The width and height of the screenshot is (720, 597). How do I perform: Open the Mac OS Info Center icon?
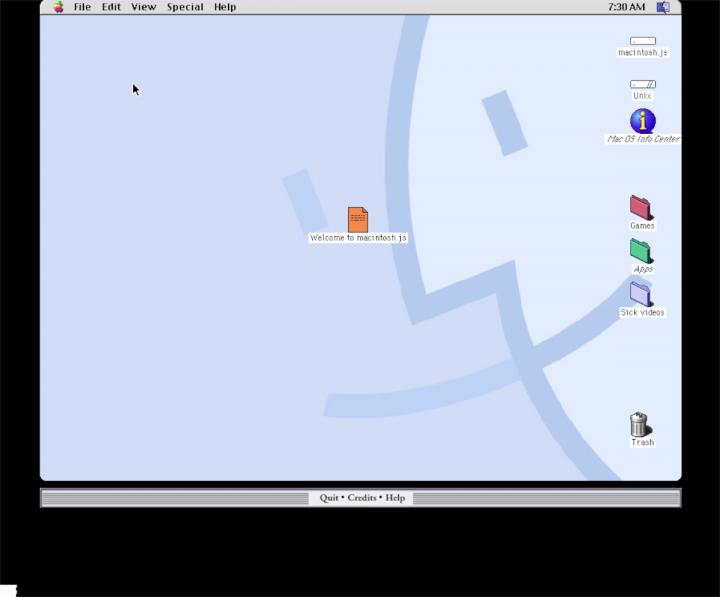(x=642, y=122)
